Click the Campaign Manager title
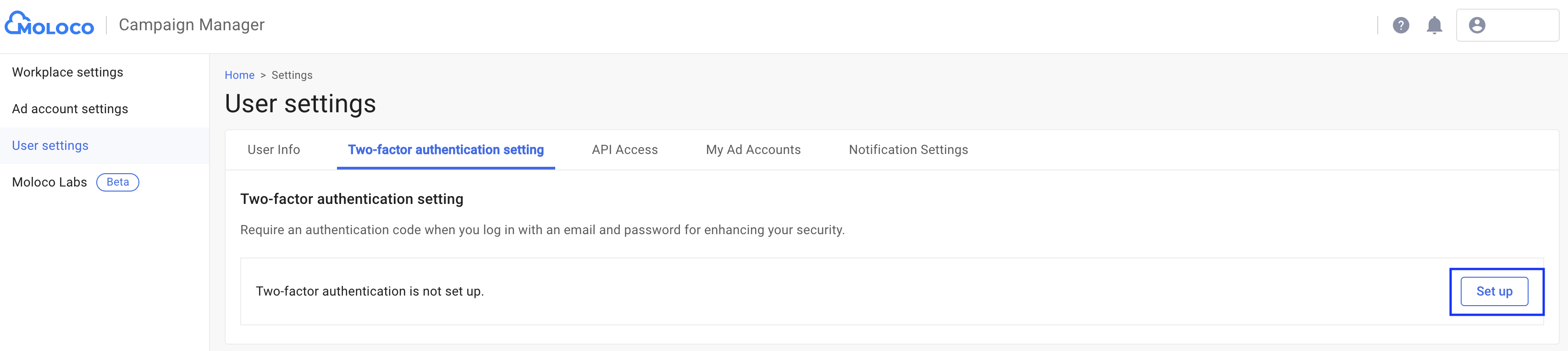Image resolution: width=1568 pixels, height=351 pixels. 192,25
